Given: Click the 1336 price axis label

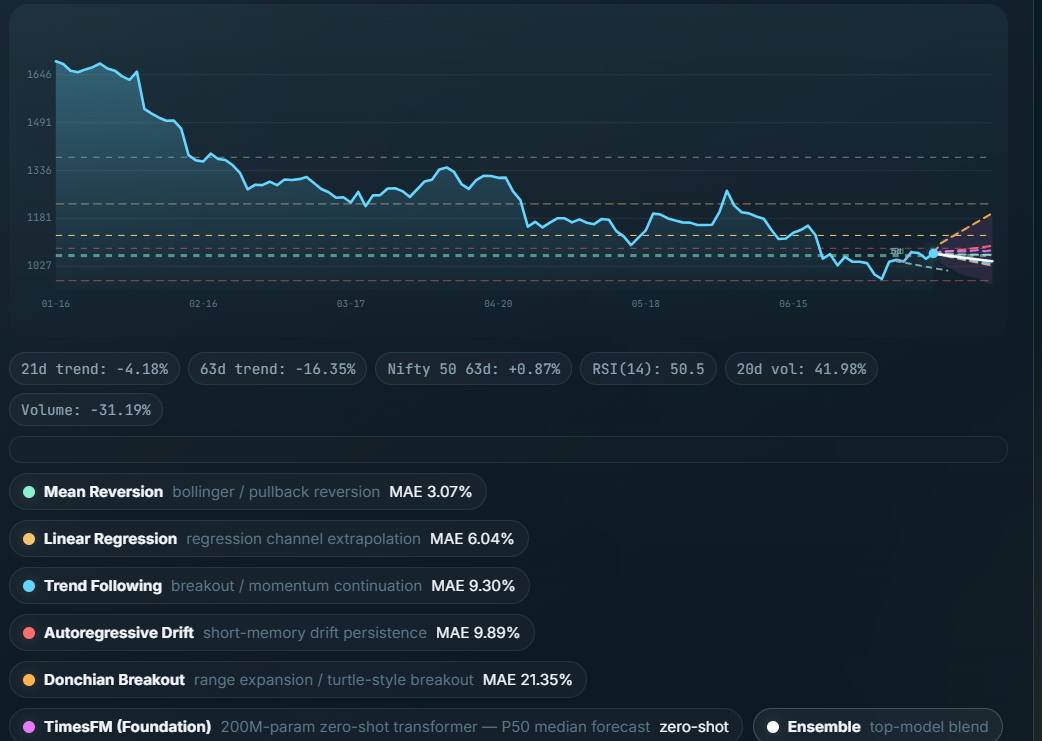Looking at the screenshot, I should click(39, 170).
